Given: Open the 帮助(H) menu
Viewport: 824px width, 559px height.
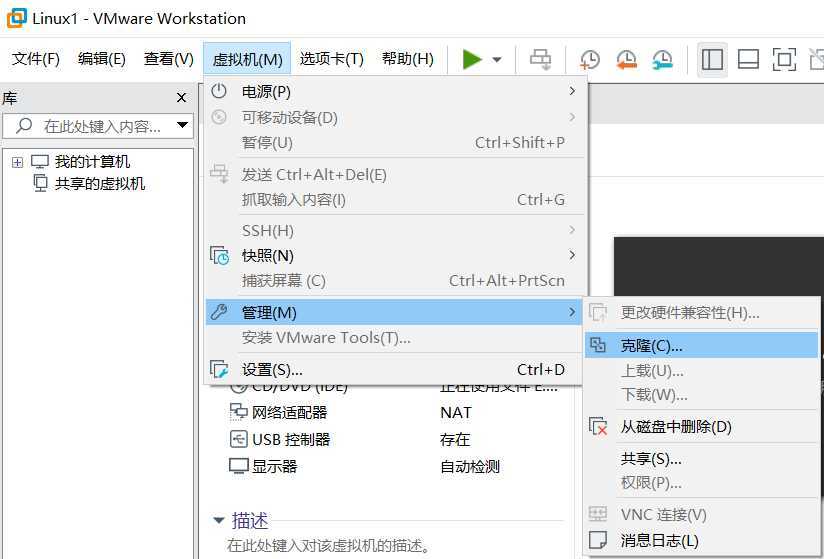Looking at the screenshot, I should tap(408, 59).
